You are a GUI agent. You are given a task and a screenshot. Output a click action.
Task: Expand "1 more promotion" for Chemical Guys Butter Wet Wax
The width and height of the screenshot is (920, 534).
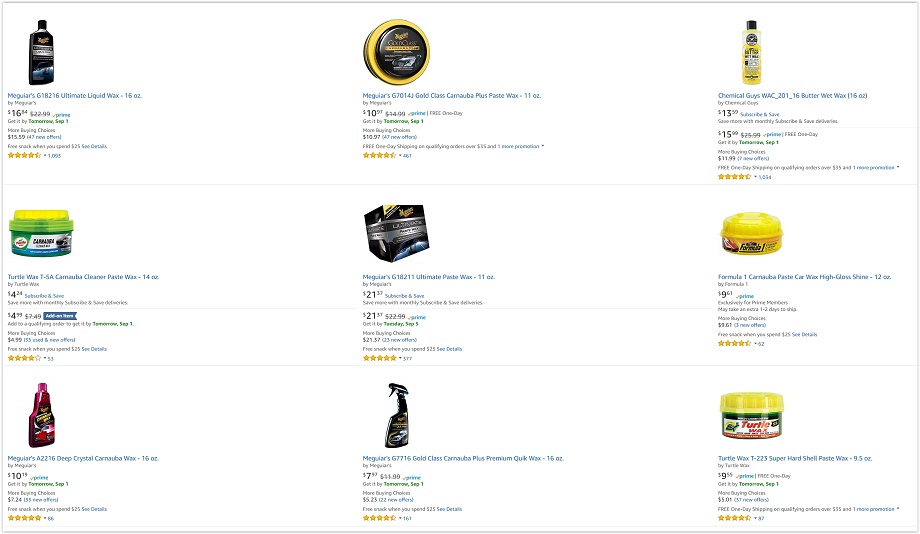coord(875,167)
